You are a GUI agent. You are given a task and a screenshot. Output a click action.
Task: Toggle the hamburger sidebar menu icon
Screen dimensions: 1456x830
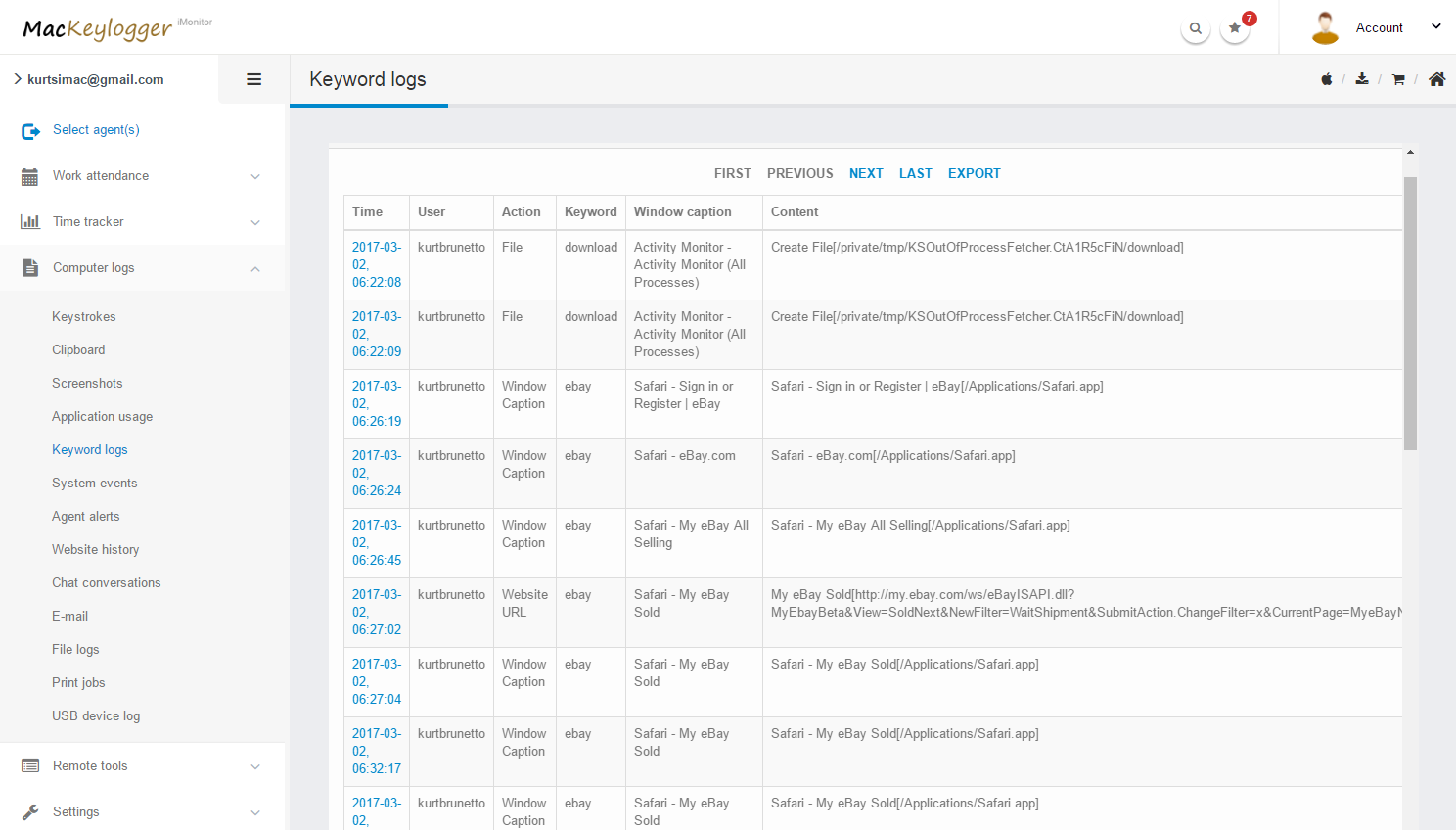pyautogui.click(x=253, y=79)
